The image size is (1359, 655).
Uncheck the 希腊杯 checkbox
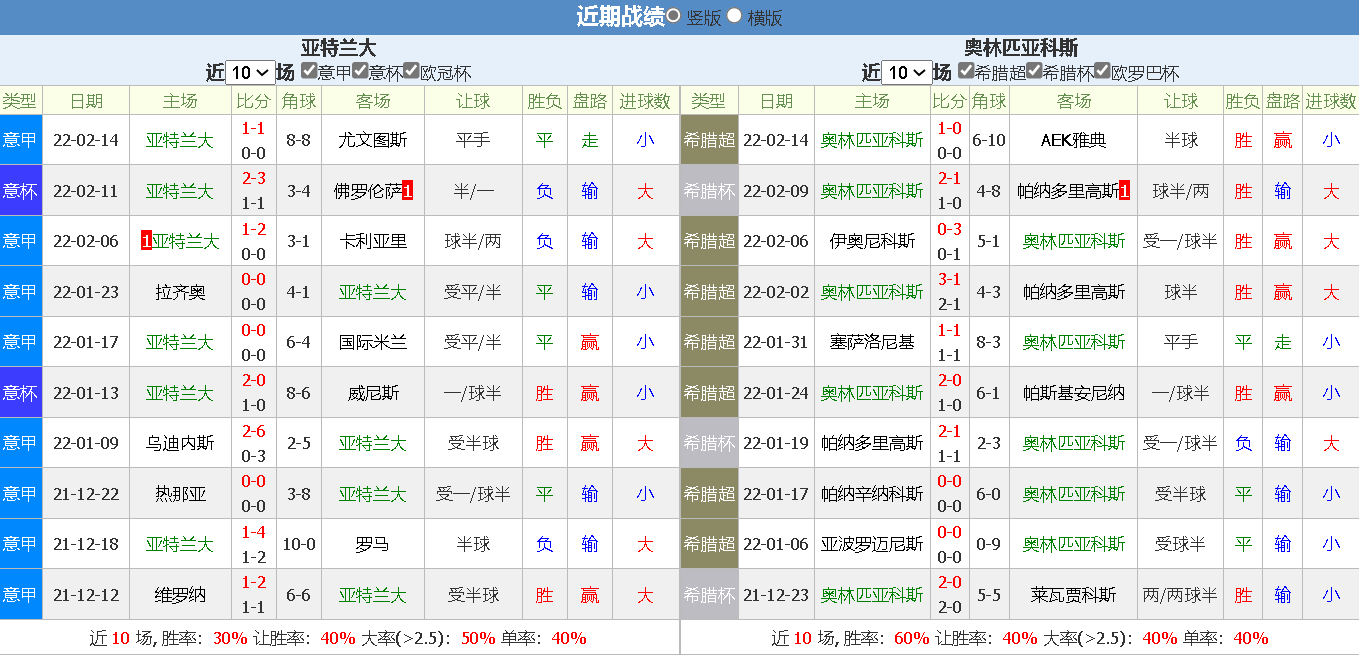tap(1034, 71)
